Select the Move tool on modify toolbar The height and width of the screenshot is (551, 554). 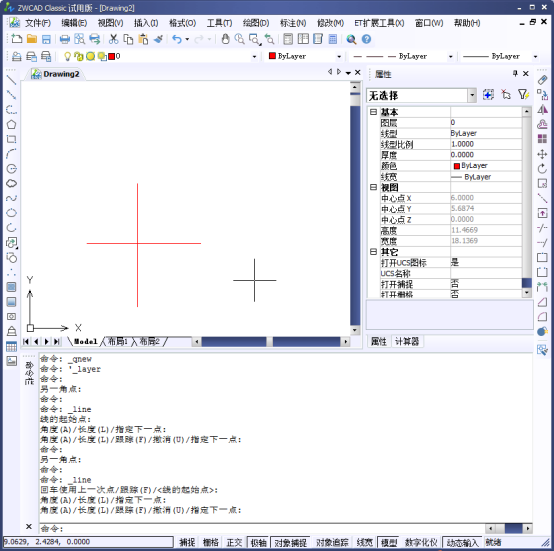pos(542,154)
